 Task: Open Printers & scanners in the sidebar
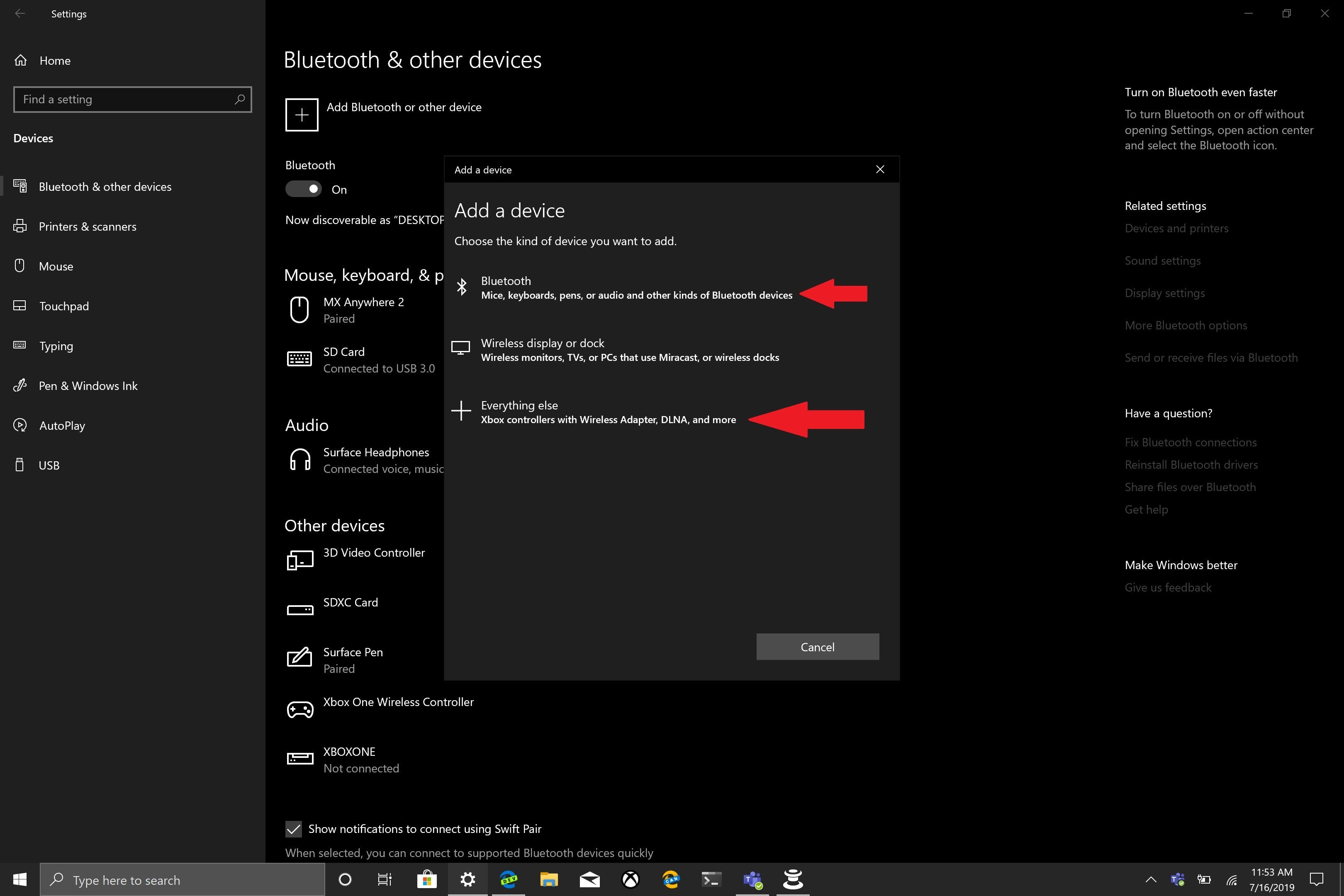tap(88, 227)
